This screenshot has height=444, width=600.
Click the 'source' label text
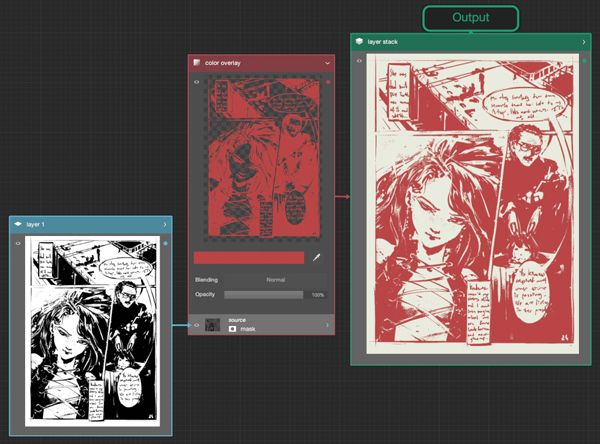coord(237,320)
